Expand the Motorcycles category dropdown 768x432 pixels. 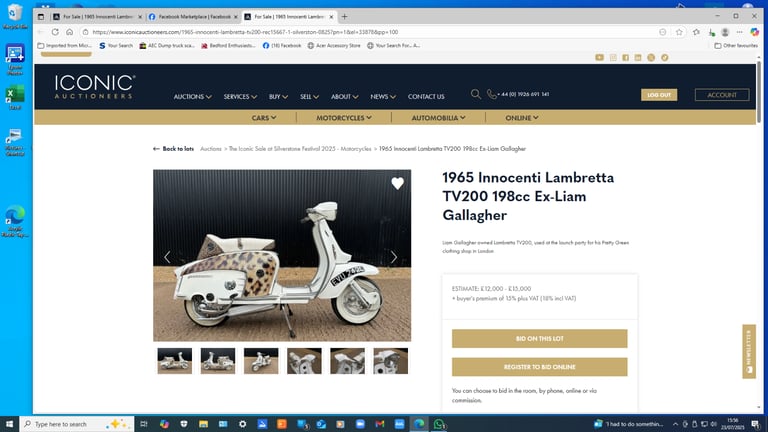coord(344,118)
